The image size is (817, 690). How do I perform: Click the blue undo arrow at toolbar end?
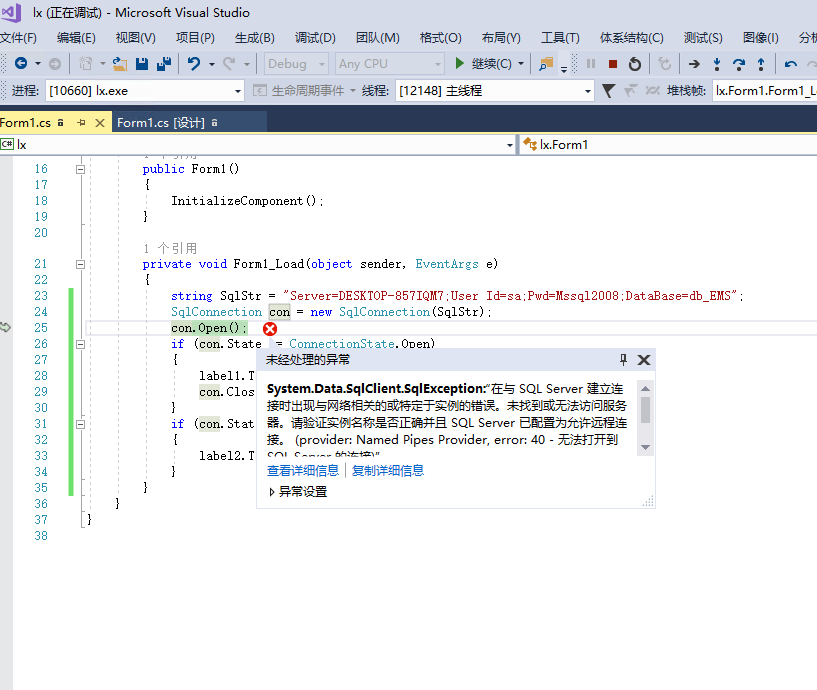[790, 64]
